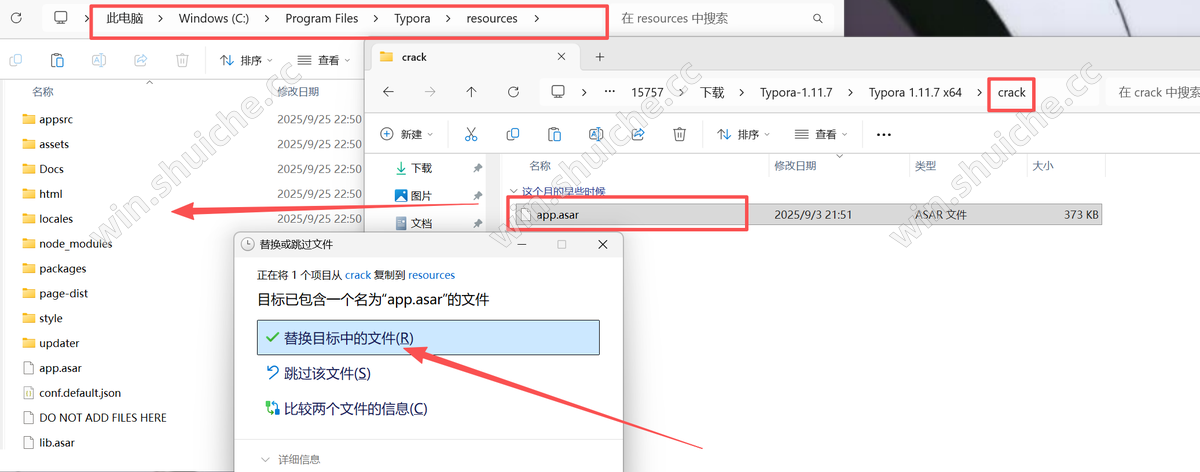Open the three-dots more menu in the crack toolbar
The height and width of the screenshot is (472, 1200).
point(883,134)
